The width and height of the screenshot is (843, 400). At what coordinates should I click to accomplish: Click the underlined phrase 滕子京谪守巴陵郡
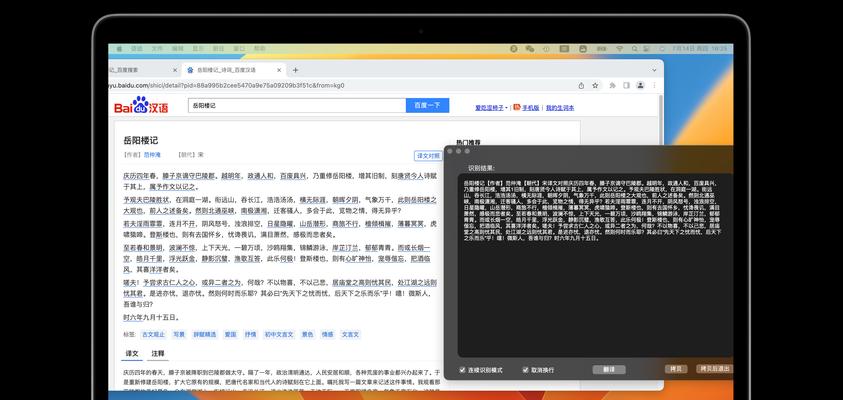189,176
